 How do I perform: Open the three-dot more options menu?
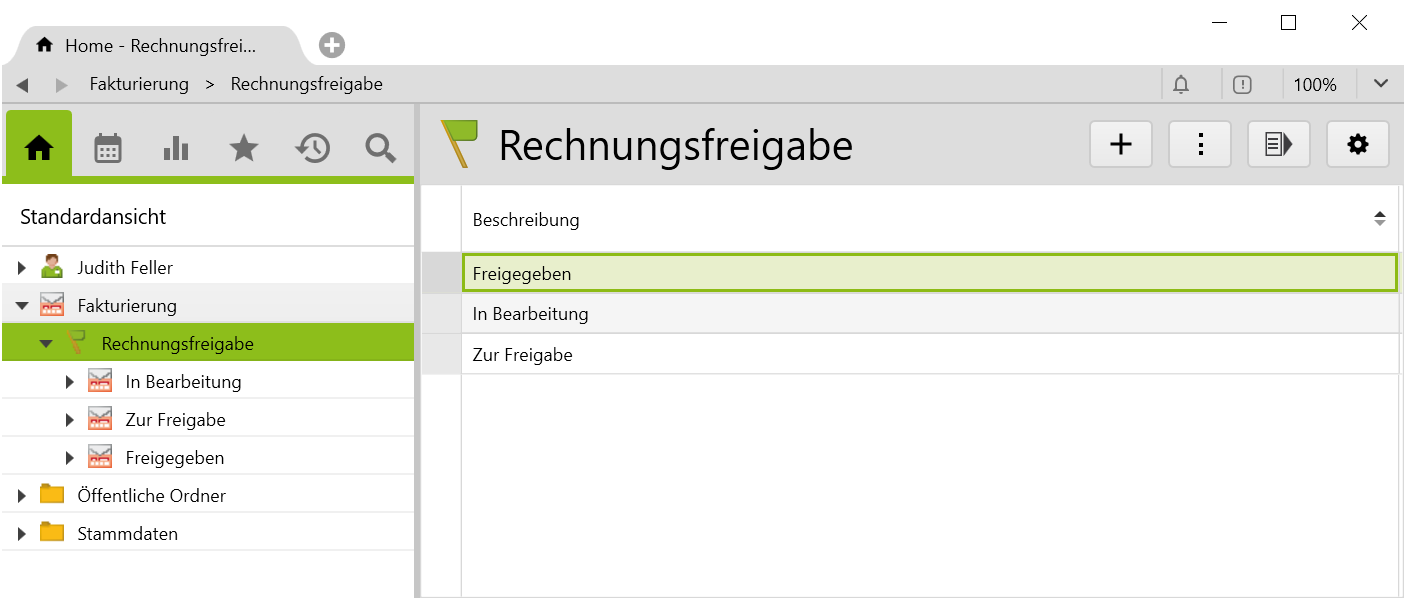(x=1200, y=145)
